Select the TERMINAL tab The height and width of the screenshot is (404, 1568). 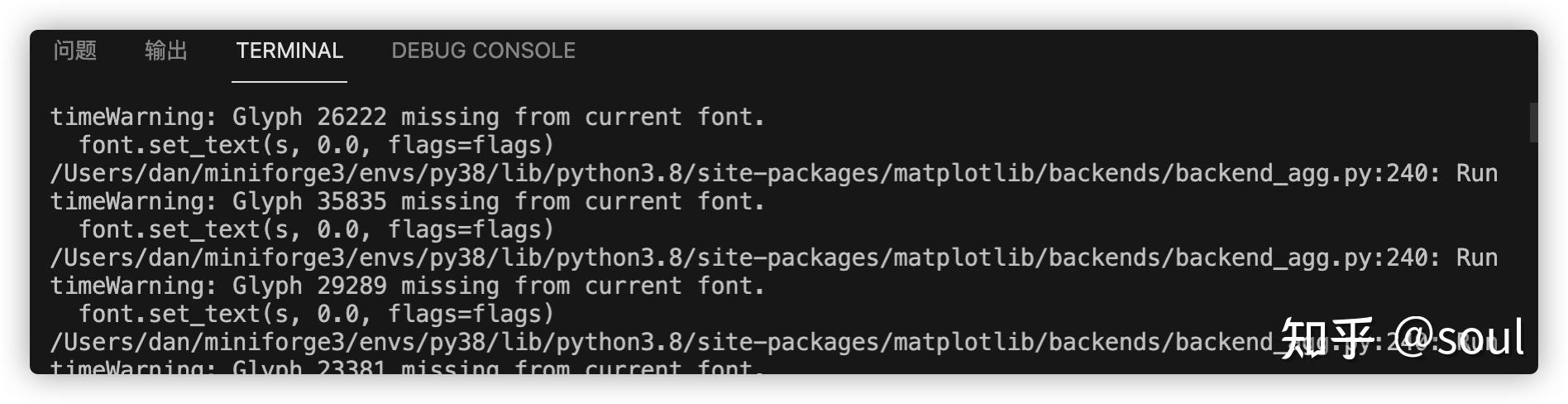[289, 50]
